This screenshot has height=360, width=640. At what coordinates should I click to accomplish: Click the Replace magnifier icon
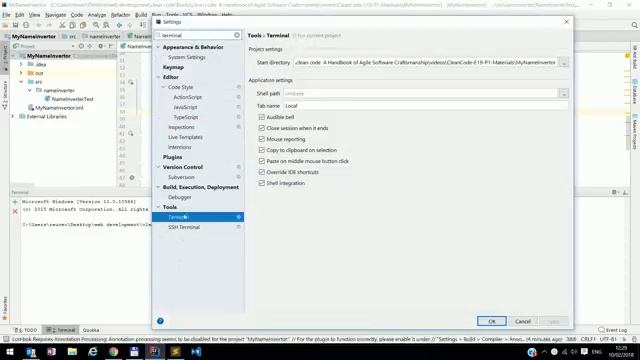point(106,25)
